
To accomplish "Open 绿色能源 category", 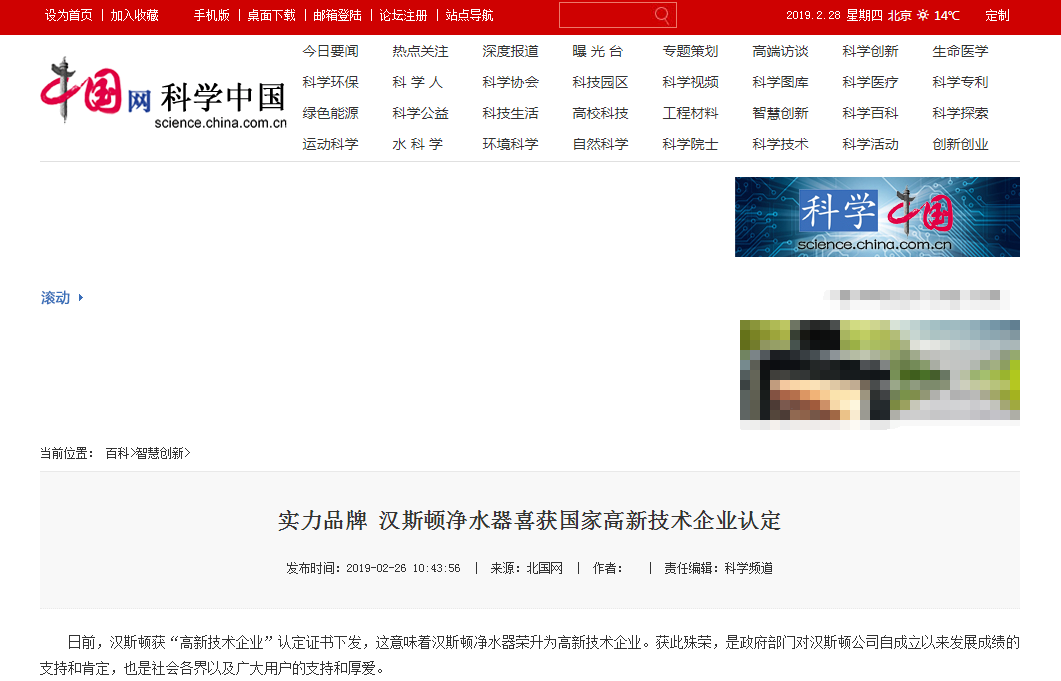I will (330, 114).
